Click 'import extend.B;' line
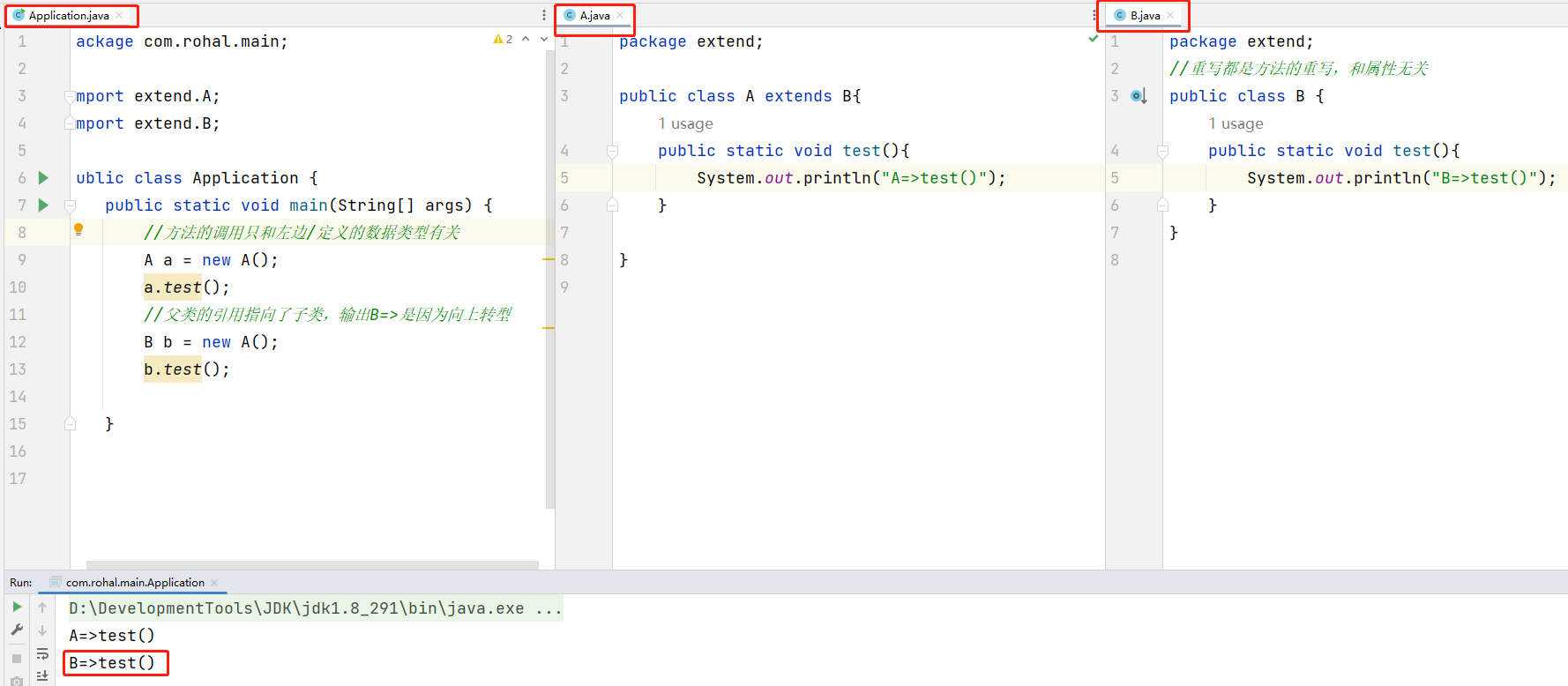This screenshot has width=1568, height=686. (x=148, y=123)
